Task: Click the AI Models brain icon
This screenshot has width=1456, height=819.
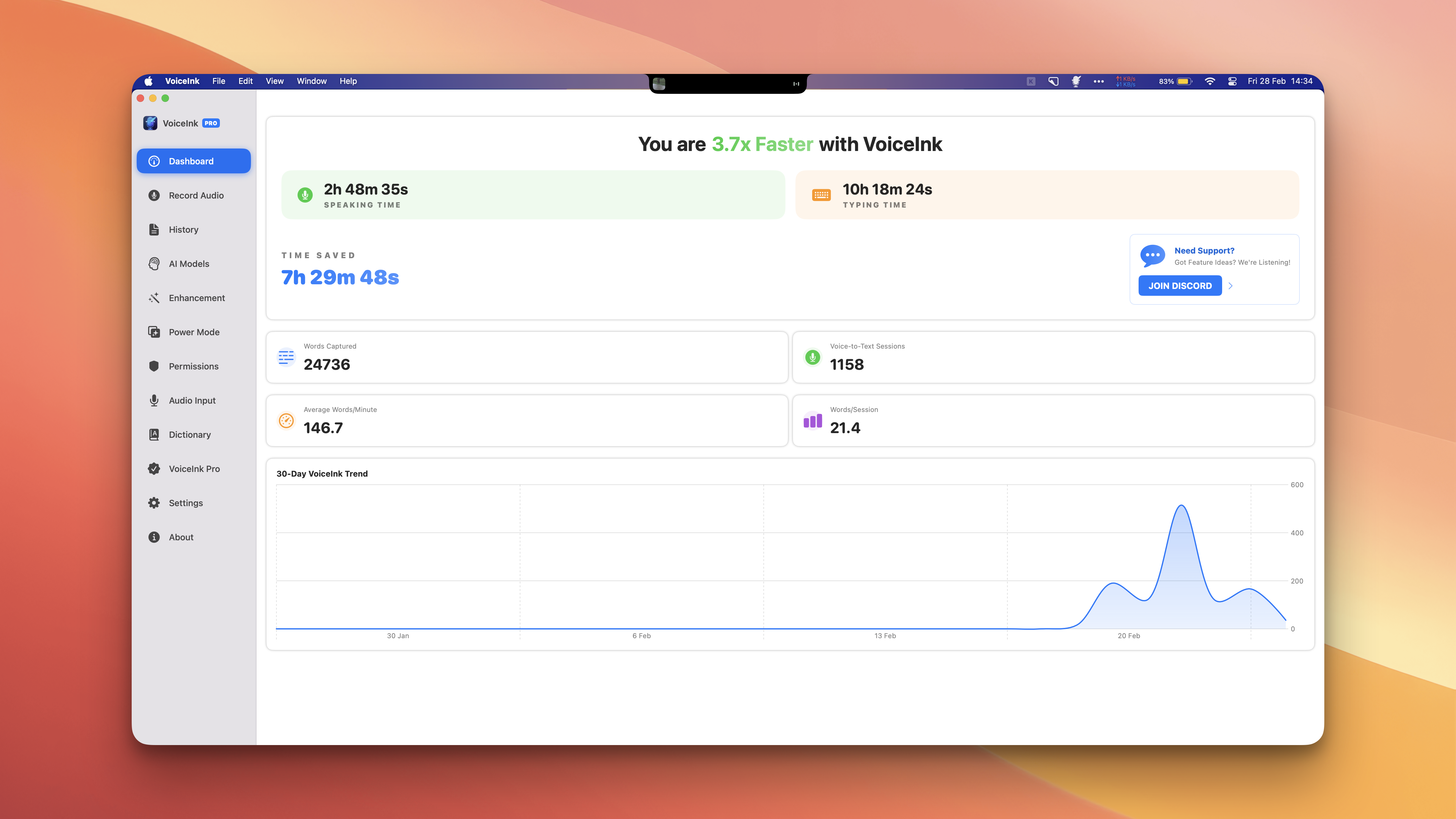Action: pyautogui.click(x=154, y=263)
